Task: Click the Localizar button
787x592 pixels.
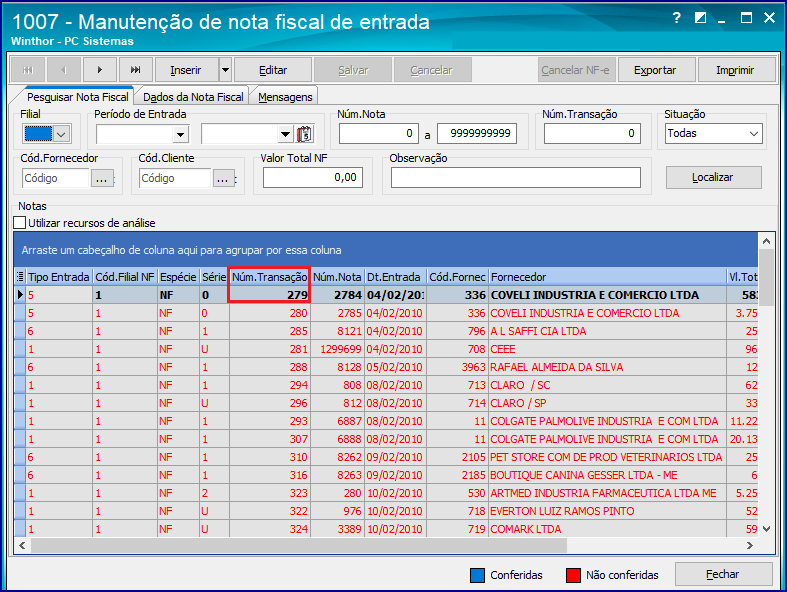Action: [x=713, y=177]
